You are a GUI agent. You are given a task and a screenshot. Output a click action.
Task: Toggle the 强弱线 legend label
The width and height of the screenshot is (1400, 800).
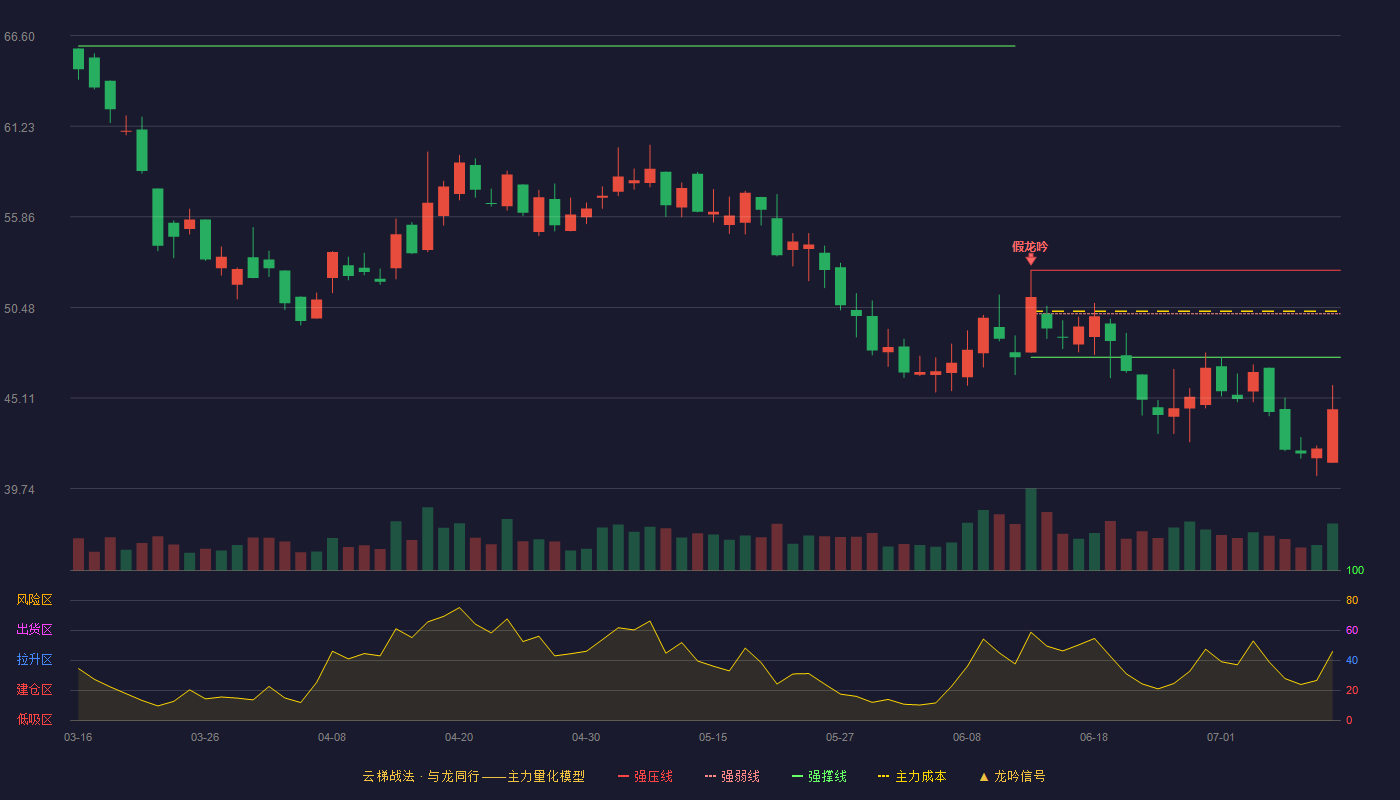point(740,776)
